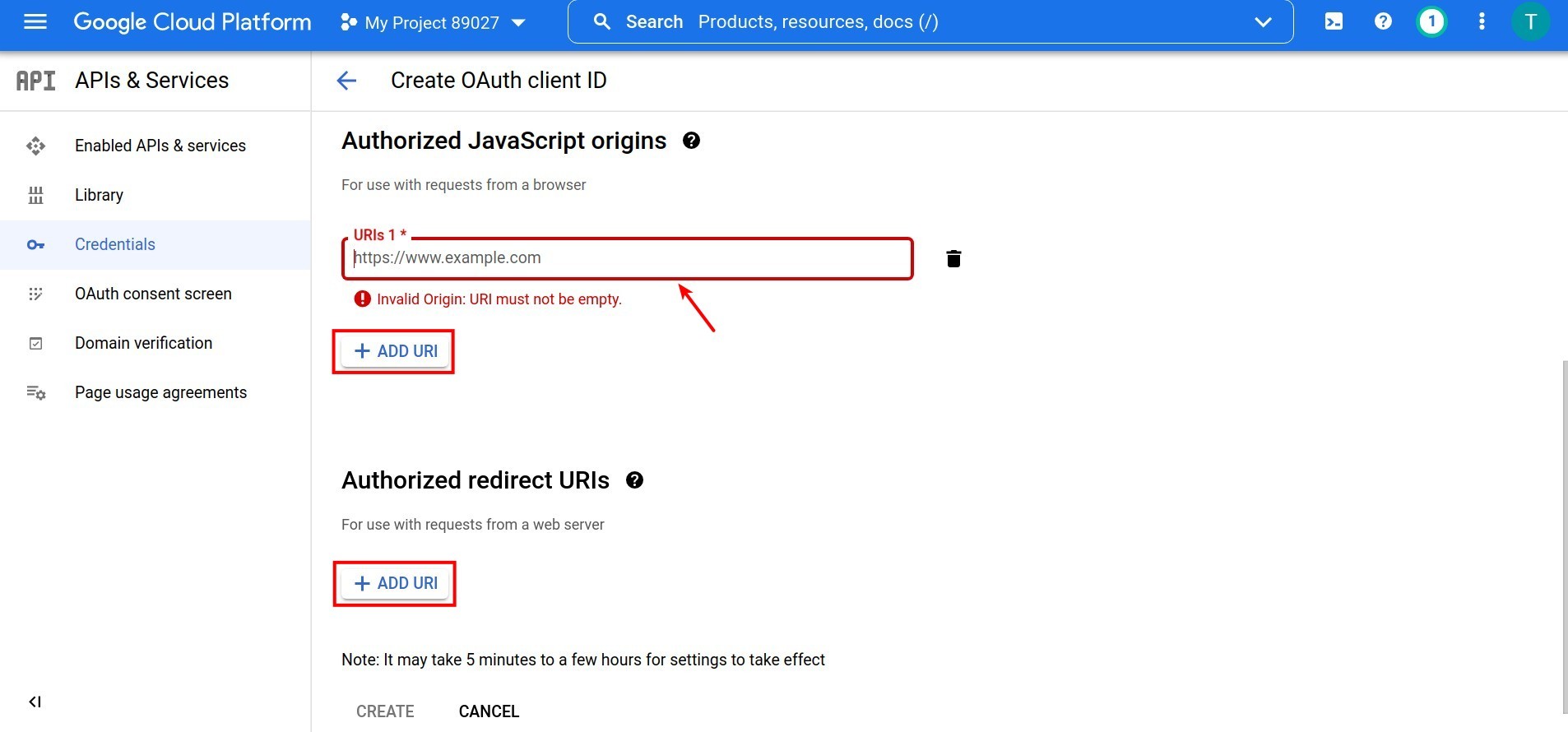This screenshot has width=1568, height=732.
Task: Click the APIs & Services heading
Action: tap(151, 81)
